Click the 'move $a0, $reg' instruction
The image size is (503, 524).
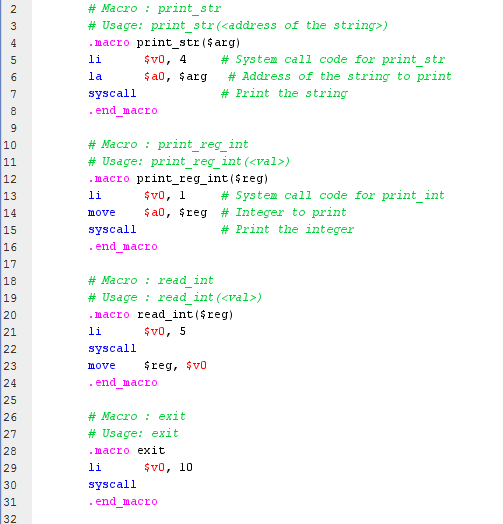(x=148, y=213)
